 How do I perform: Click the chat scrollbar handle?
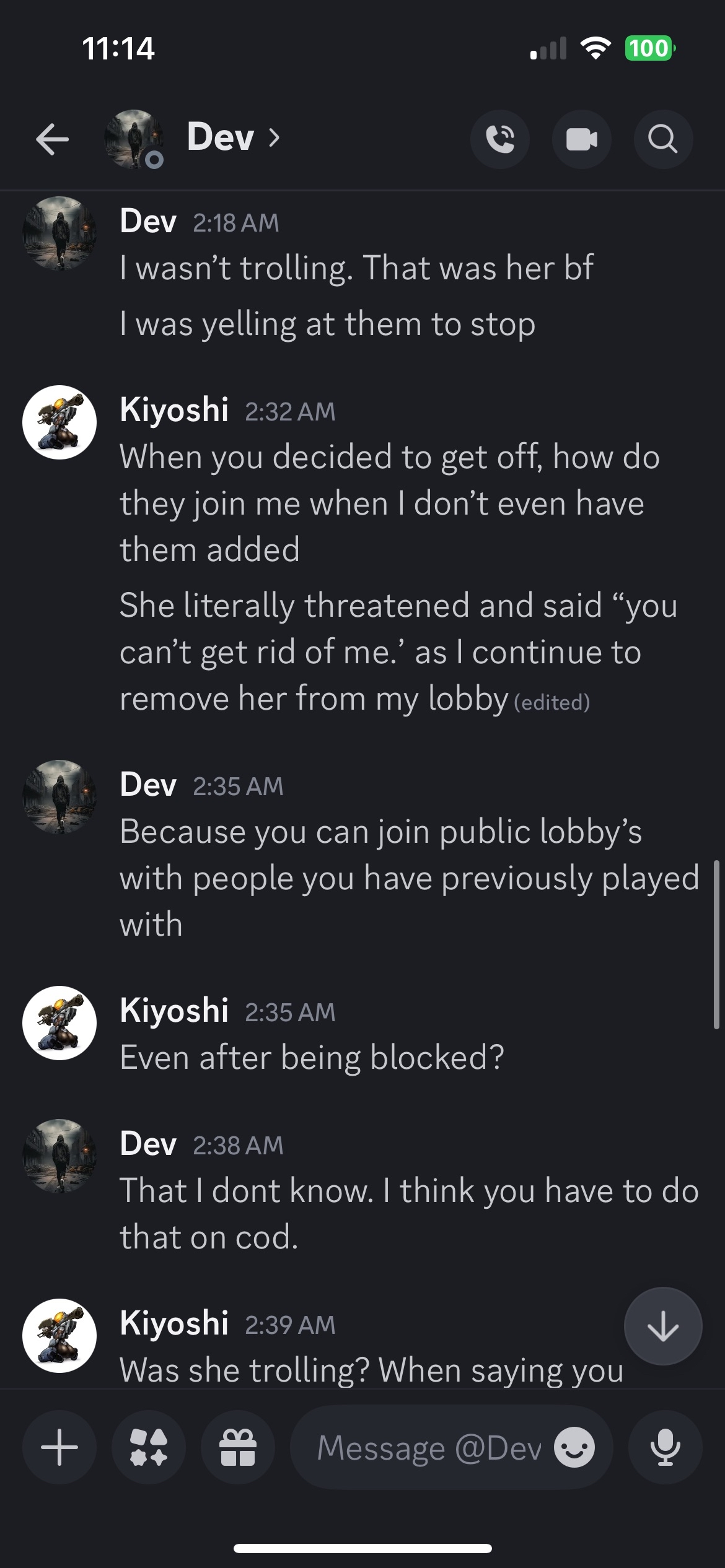pos(716,944)
